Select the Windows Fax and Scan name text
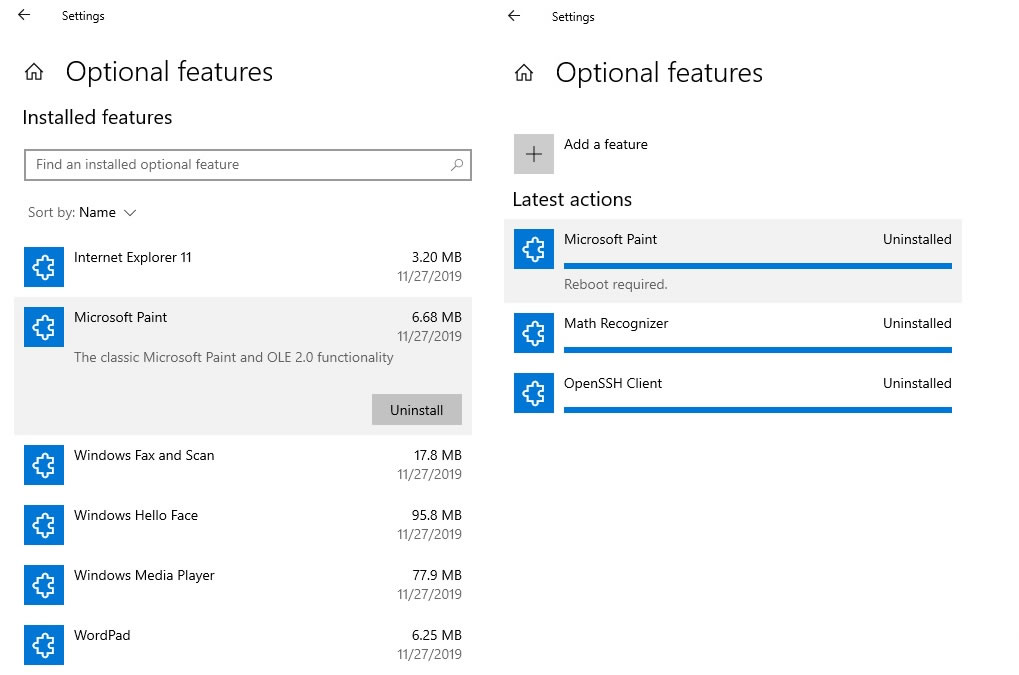Image resolution: width=1019 pixels, height=675 pixels. (x=144, y=455)
